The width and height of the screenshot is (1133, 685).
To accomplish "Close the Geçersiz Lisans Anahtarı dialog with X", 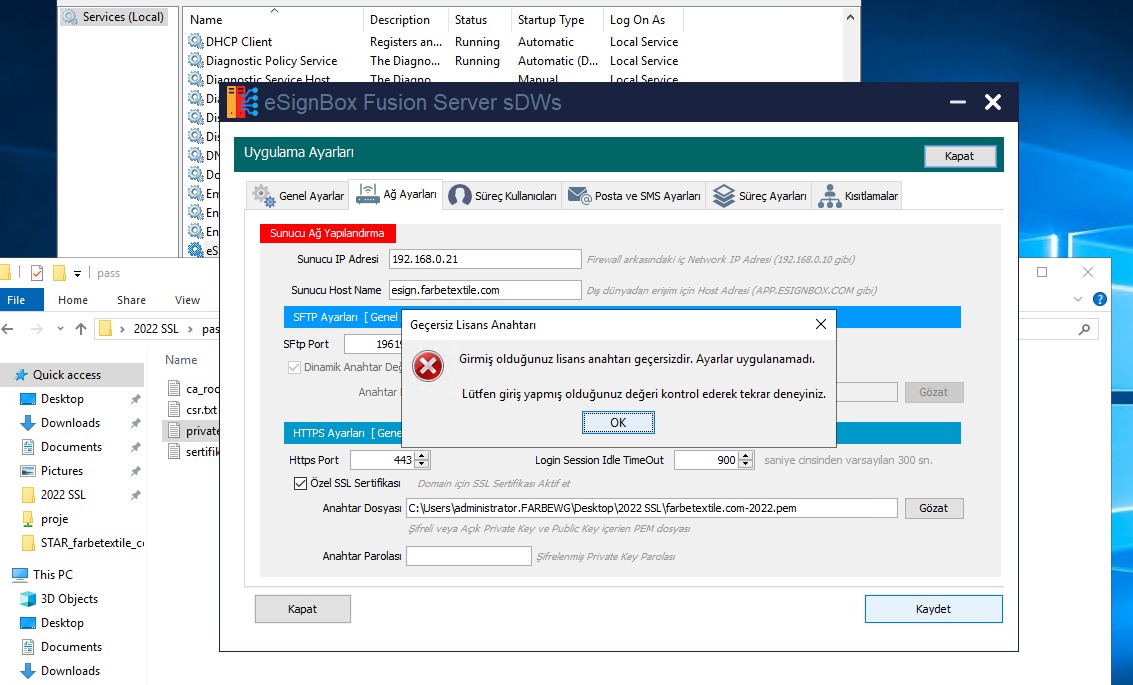I will (821, 324).
